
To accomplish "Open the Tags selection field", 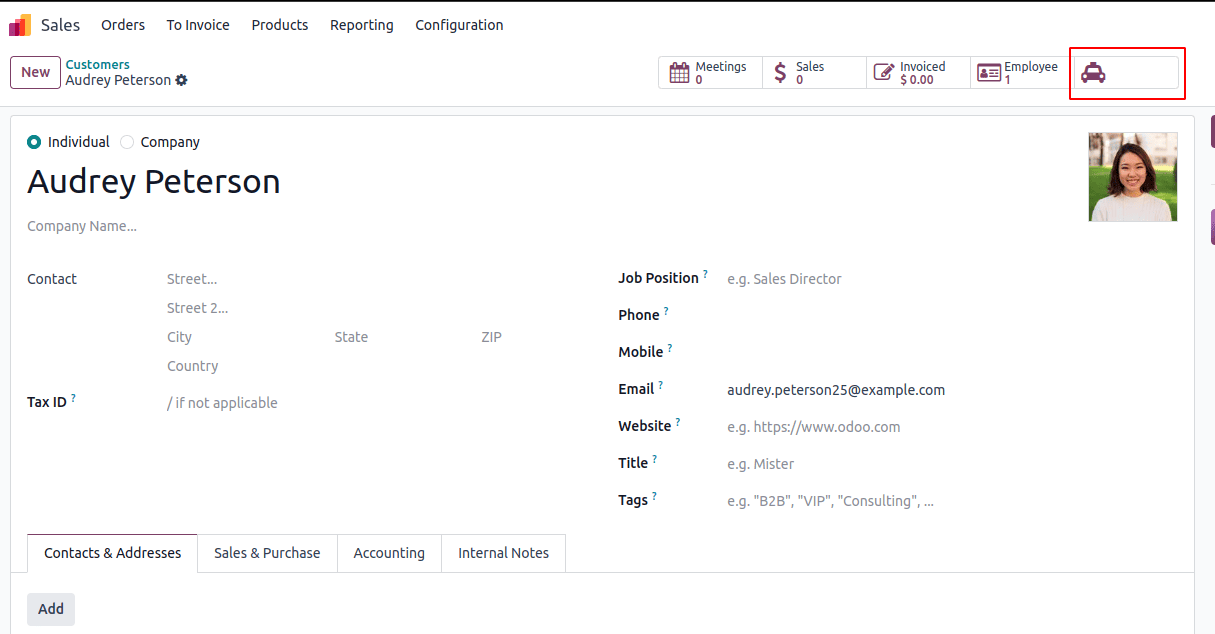I will (x=830, y=500).
